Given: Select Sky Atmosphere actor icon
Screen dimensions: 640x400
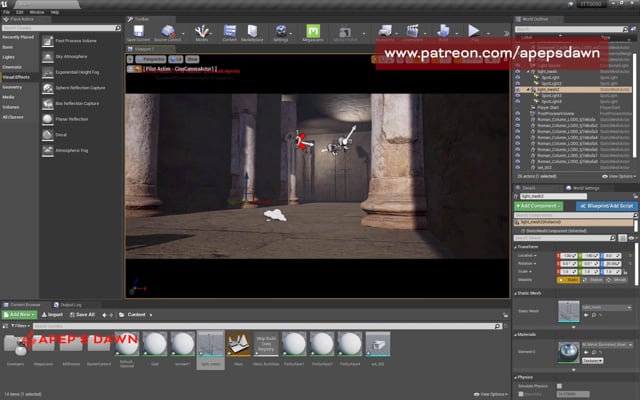Looking at the screenshot, I should pos(48,57).
